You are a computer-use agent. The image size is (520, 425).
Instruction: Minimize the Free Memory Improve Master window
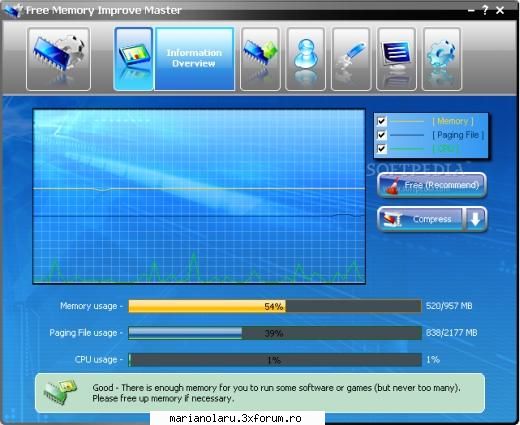(x=471, y=11)
